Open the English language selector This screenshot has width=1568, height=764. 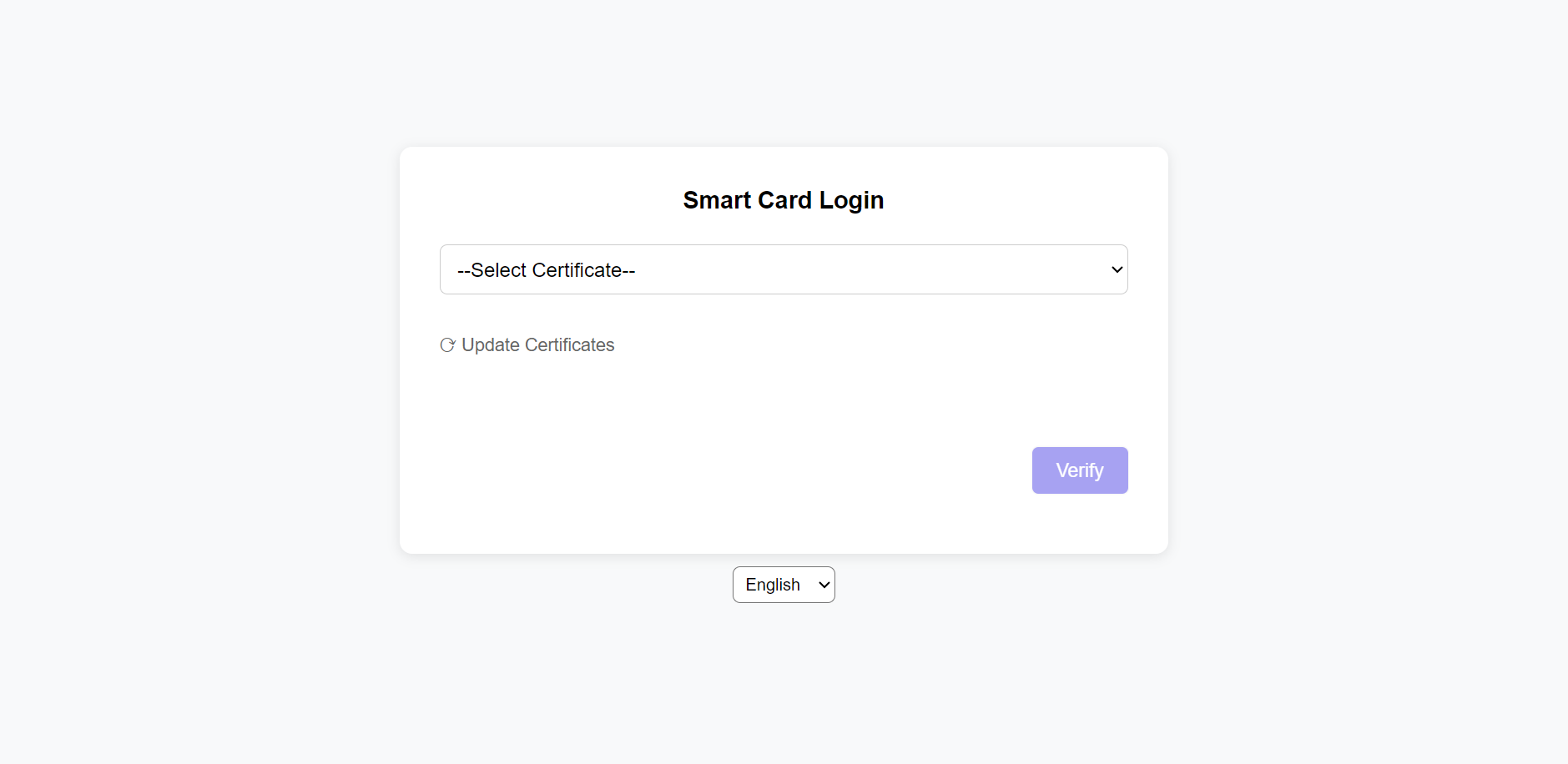784,585
